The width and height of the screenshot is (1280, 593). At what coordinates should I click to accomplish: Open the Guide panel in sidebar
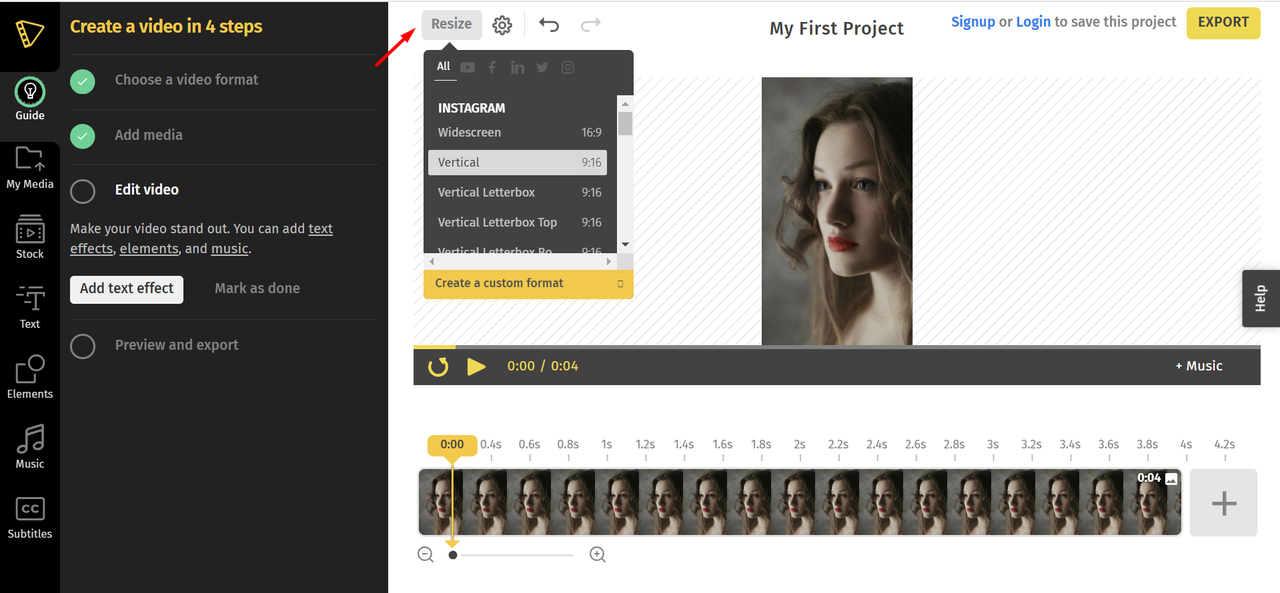(x=30, y=99)
